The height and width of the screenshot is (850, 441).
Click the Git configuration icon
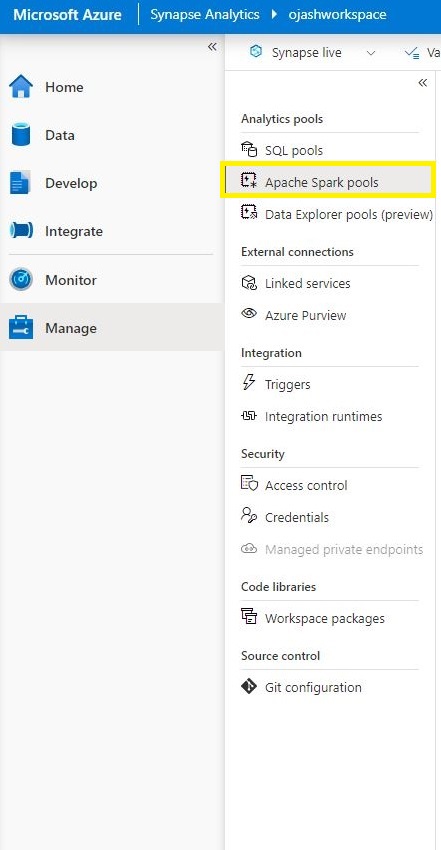(x=249, y=687)
